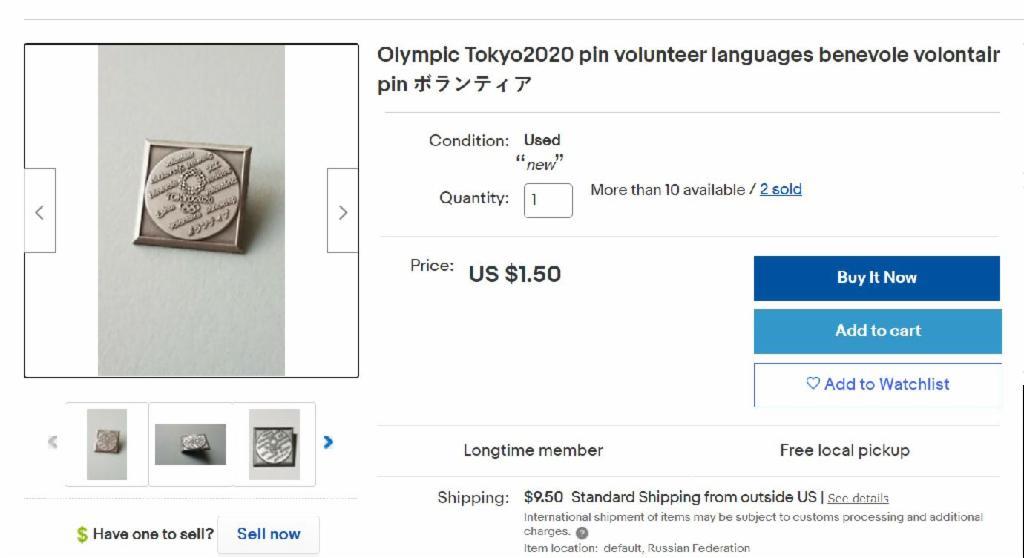Click Add to Watchlist button
This screenshot has height=558, width=1024.
[x=877, y=384]
